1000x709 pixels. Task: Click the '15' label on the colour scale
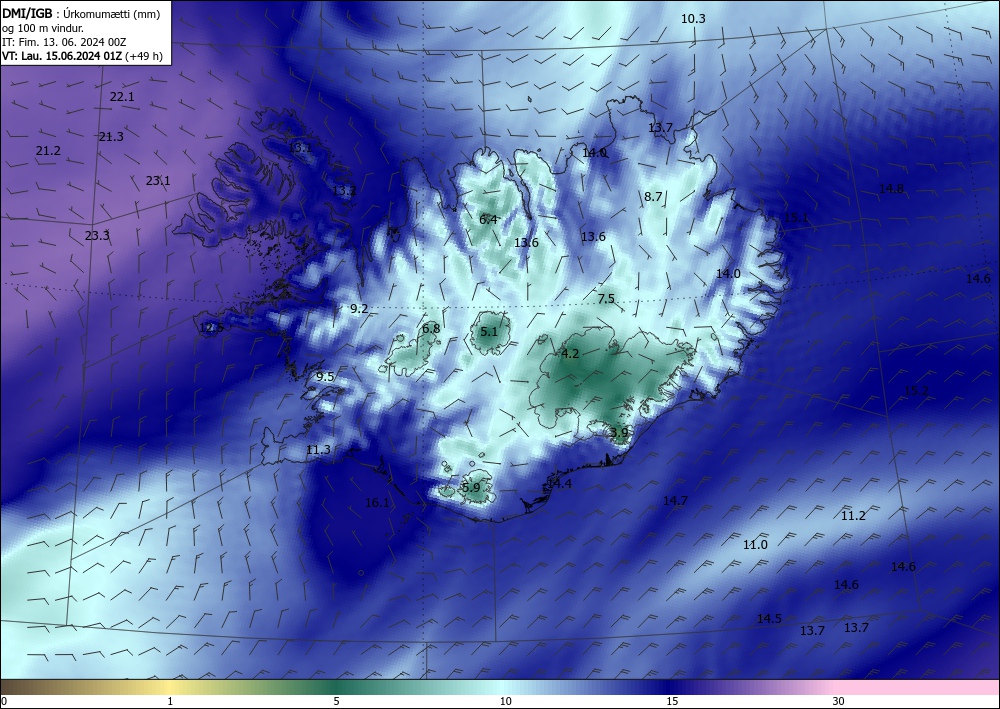(x=672, y=702)
